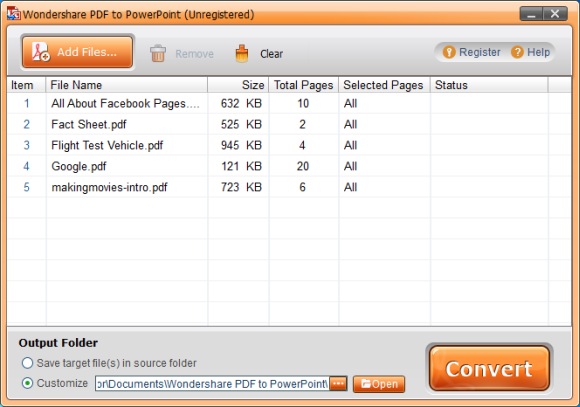Screen dimensions: 580x407
Task: Click the Wondershare app icon in title bar
Action: 14,13
